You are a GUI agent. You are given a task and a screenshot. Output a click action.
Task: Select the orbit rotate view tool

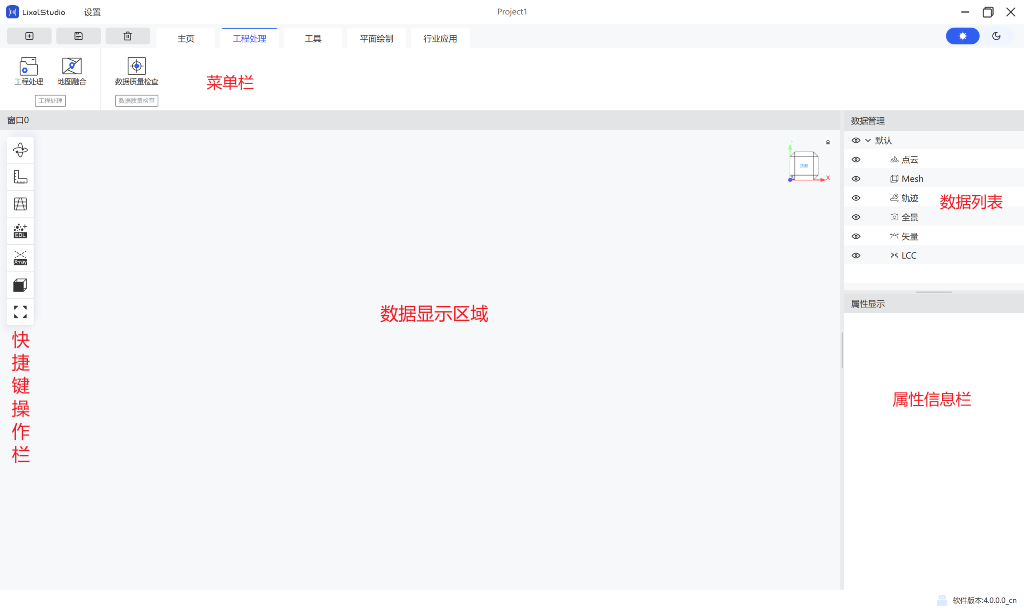[20, 150]
